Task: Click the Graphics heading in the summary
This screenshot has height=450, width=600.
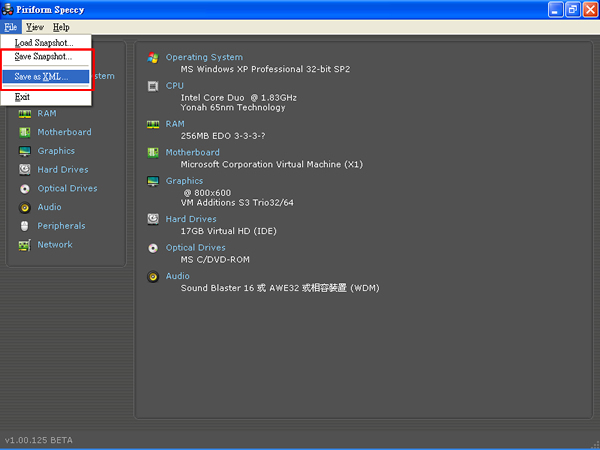Action: (x=184, y=181)
